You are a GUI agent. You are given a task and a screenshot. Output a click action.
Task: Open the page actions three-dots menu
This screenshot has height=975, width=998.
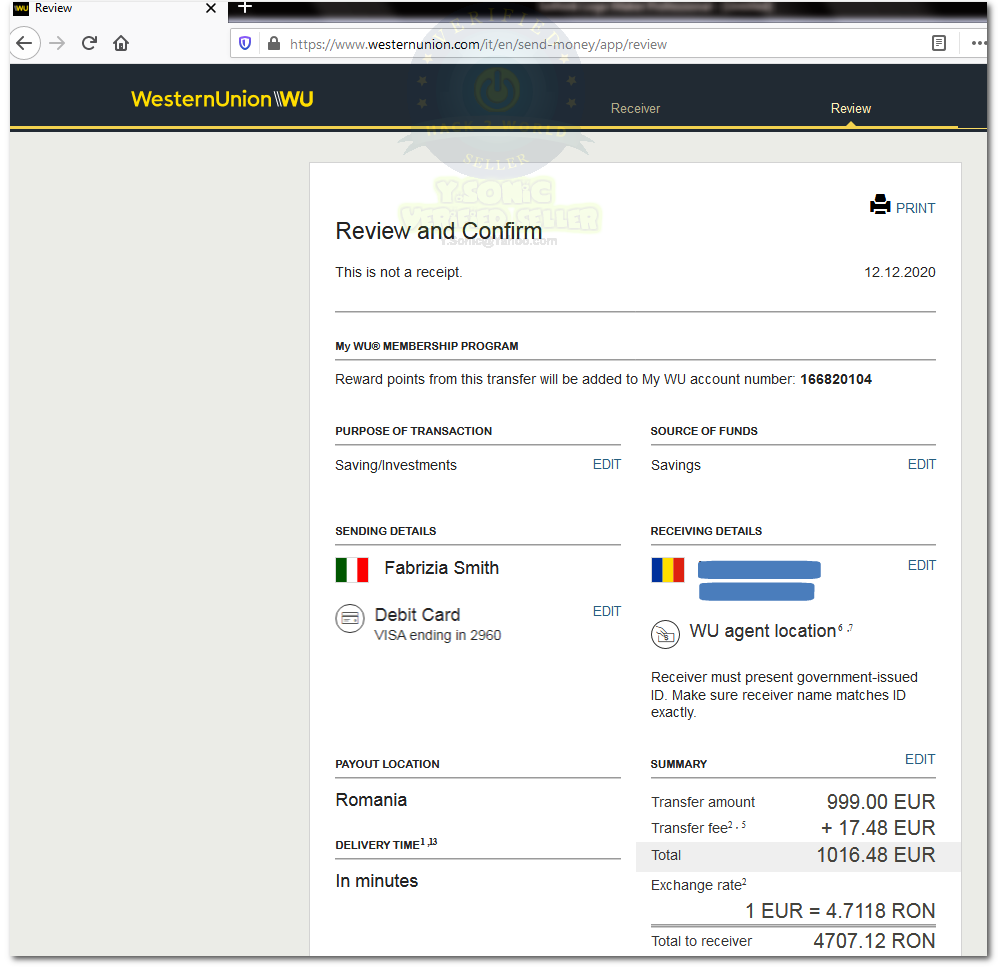(x=979, y=43)
